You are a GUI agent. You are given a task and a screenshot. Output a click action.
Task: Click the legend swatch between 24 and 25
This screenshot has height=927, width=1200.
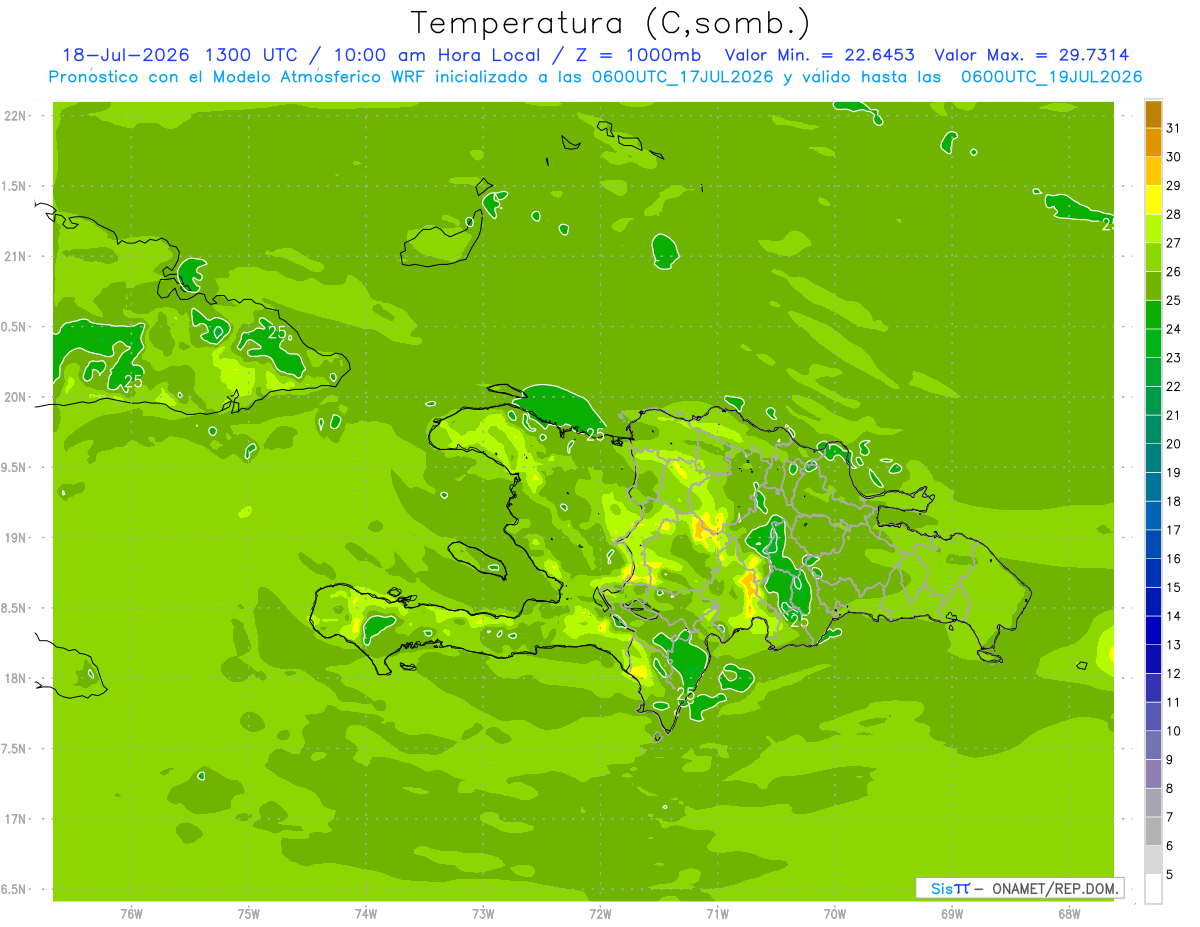1153,315
